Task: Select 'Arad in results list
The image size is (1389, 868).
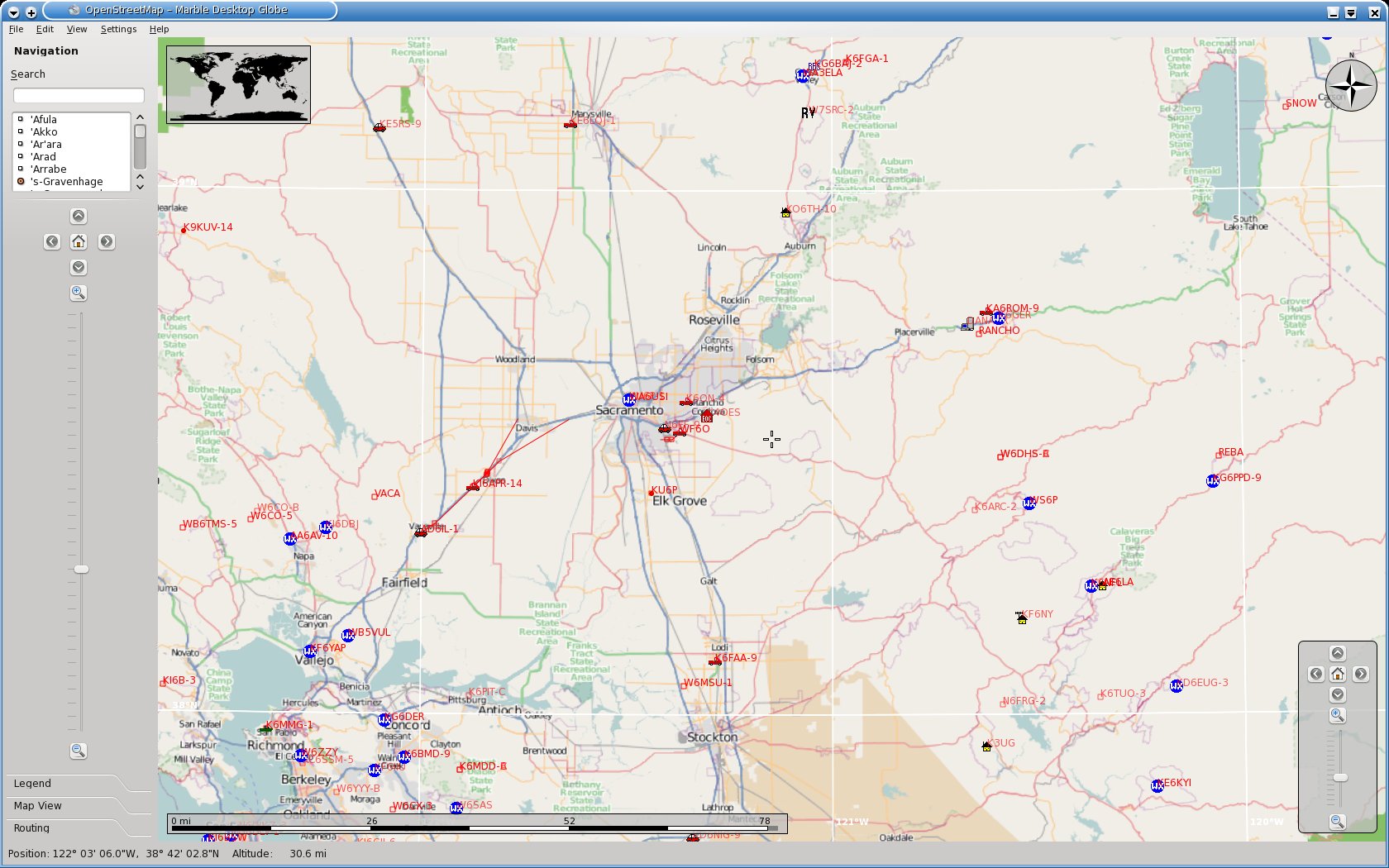Action: pos(71,156)
